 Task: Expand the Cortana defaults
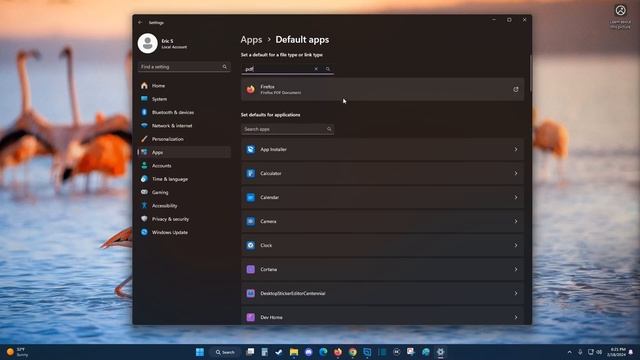(x=516, y=269)
